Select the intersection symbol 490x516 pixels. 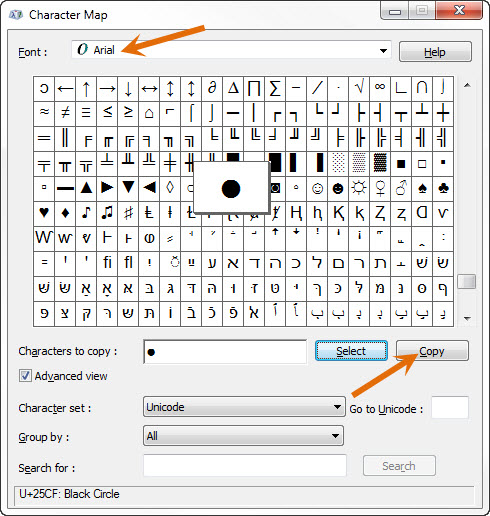tap(422, 89)
